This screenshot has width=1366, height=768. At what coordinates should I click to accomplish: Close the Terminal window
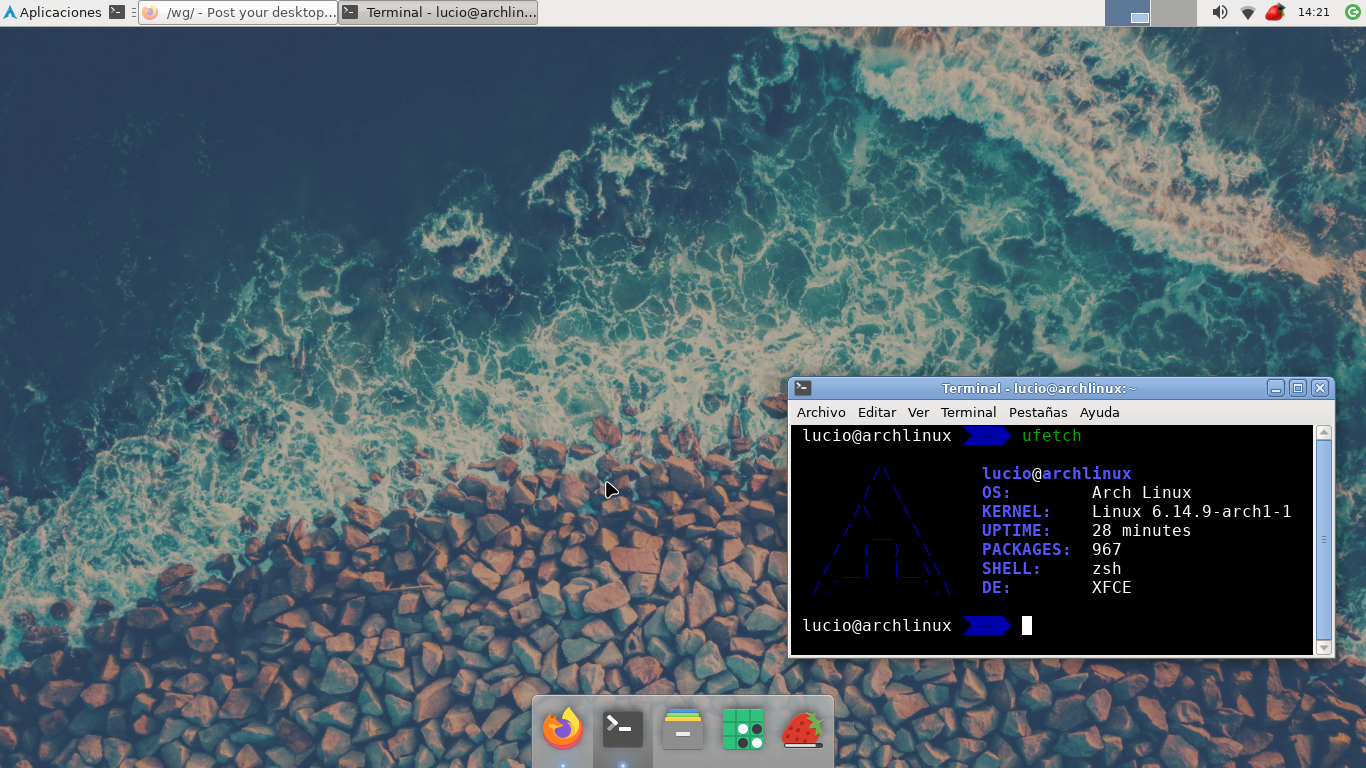click(x=1320, y=388)
